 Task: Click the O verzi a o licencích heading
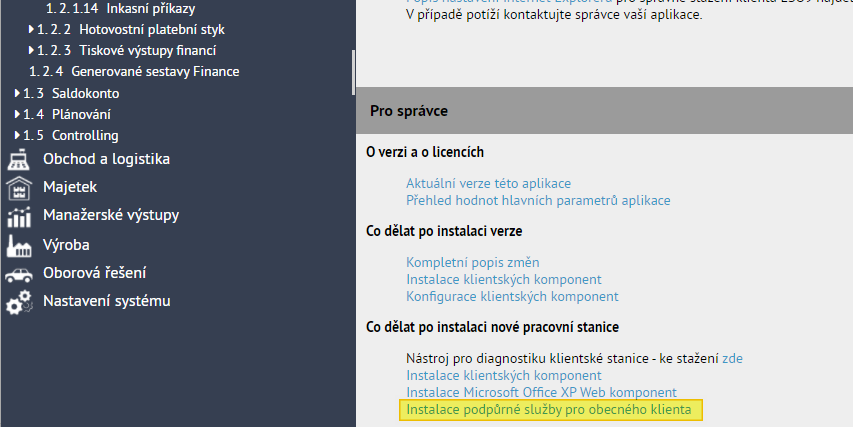click(425, 152)
